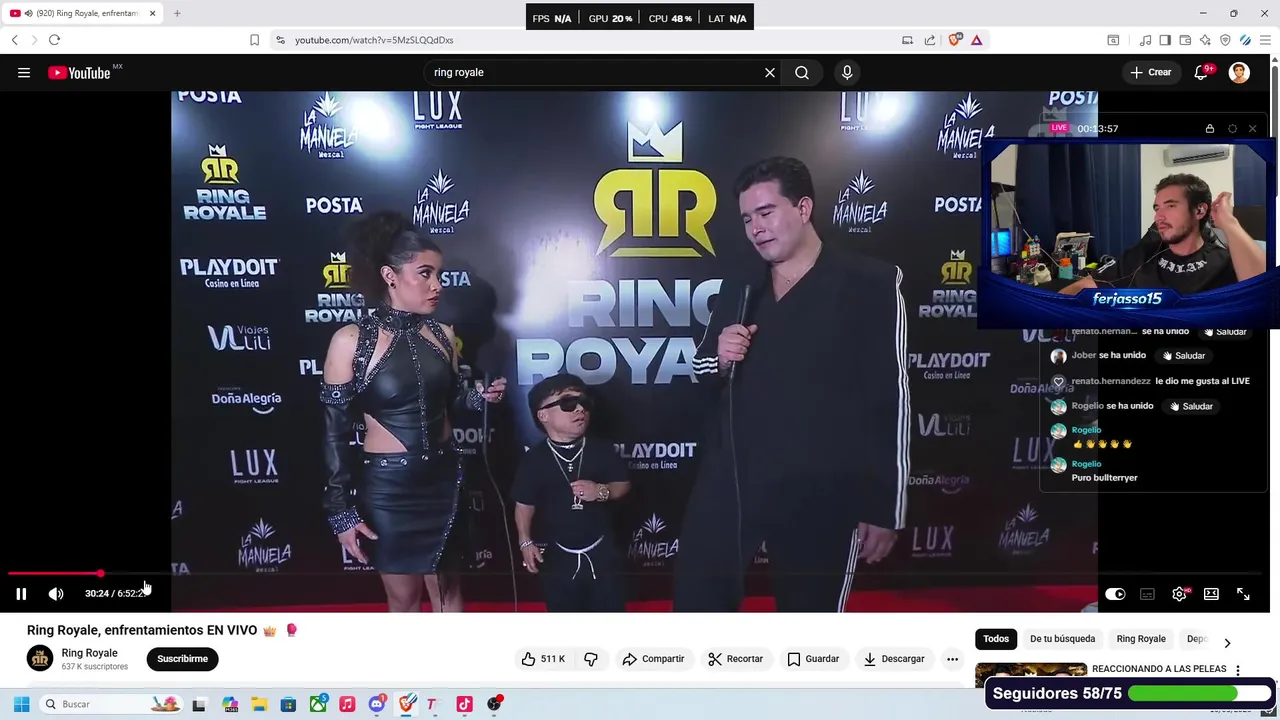Image resolution: width=1280 pixels, height=720 pixels.
Task: Open options for the REACCIONANDO A LAS PELEAS video
Action: [x=1238, y=671]
